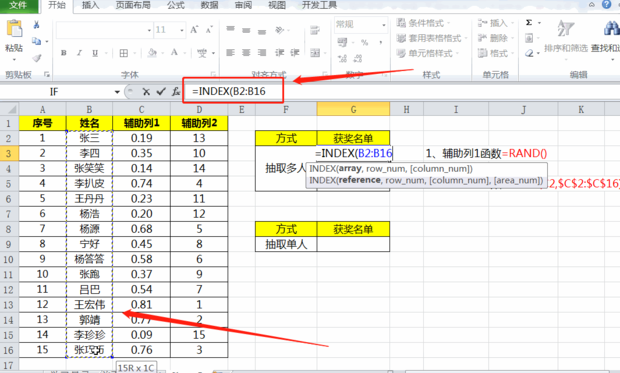The image size is (620, 373).
Task: Switch to the 公式 ribbon tab
Action: (x=176, y=5)
